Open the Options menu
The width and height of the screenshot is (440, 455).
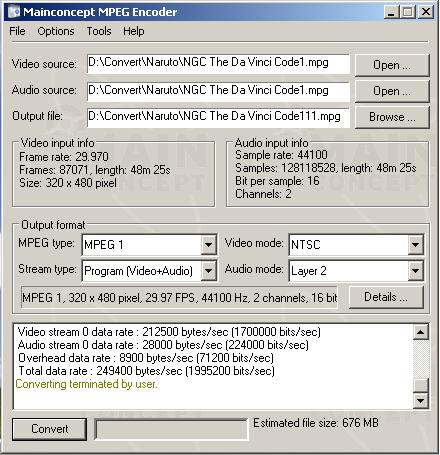pos(56,31)
